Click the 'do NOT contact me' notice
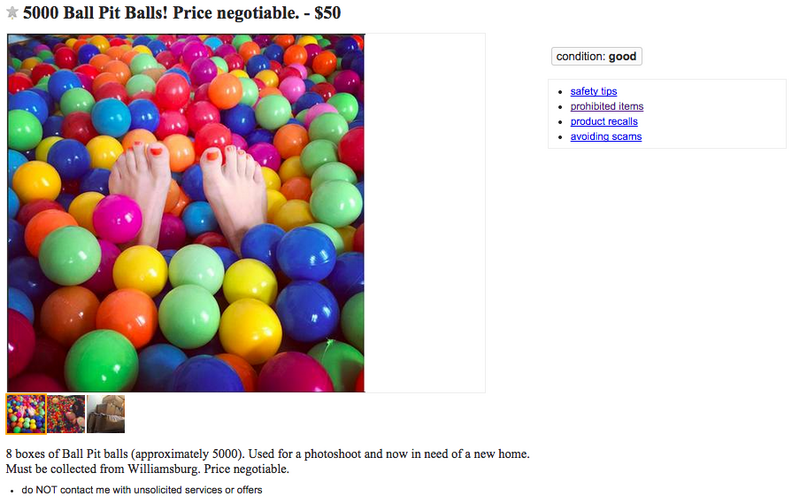 (x=141, y=491)
